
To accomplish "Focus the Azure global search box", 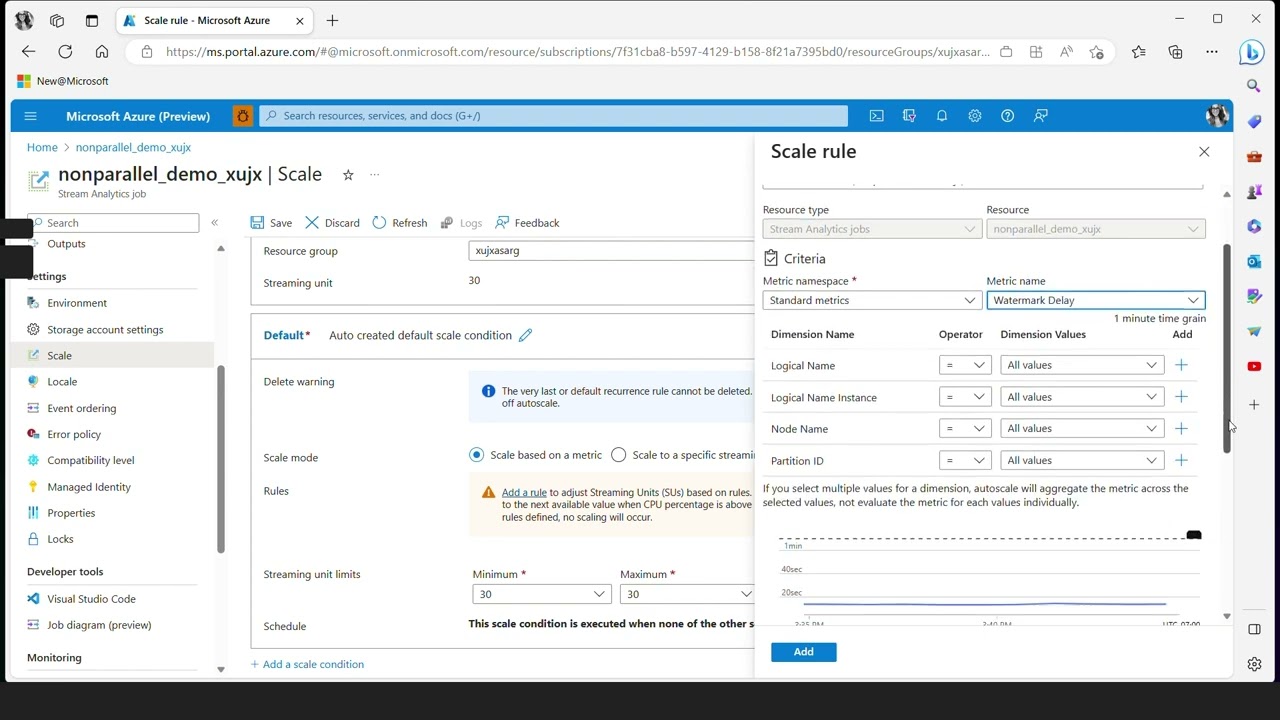I will (554, 116).
